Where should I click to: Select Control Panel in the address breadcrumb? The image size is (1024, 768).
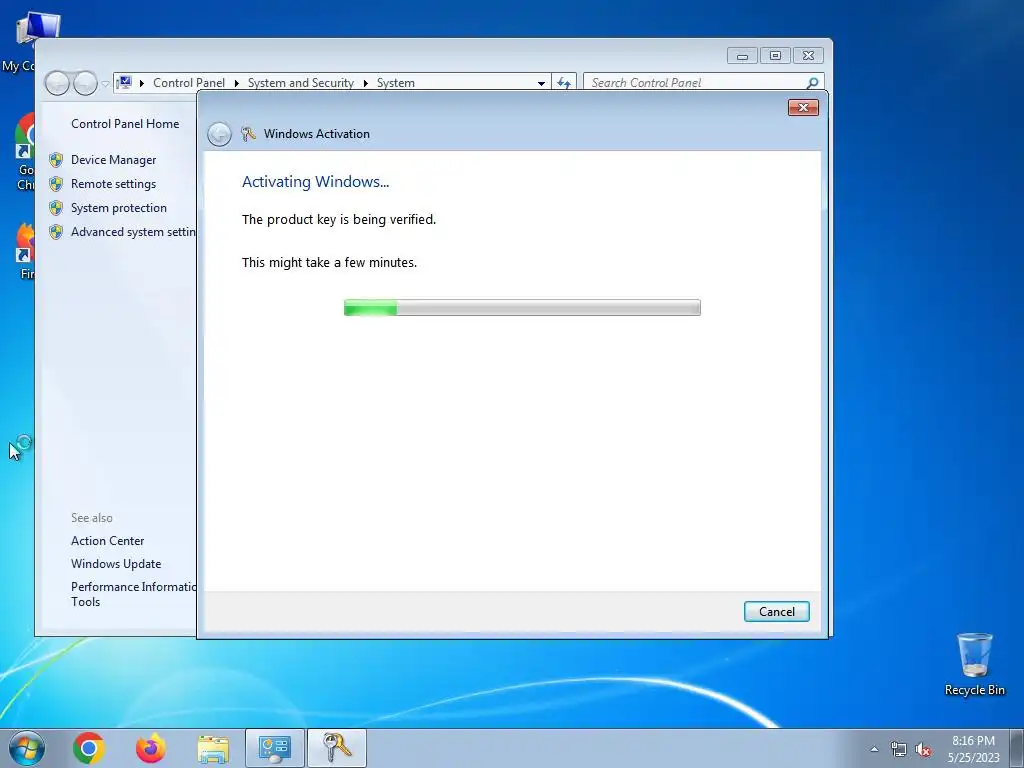(189, 83)
